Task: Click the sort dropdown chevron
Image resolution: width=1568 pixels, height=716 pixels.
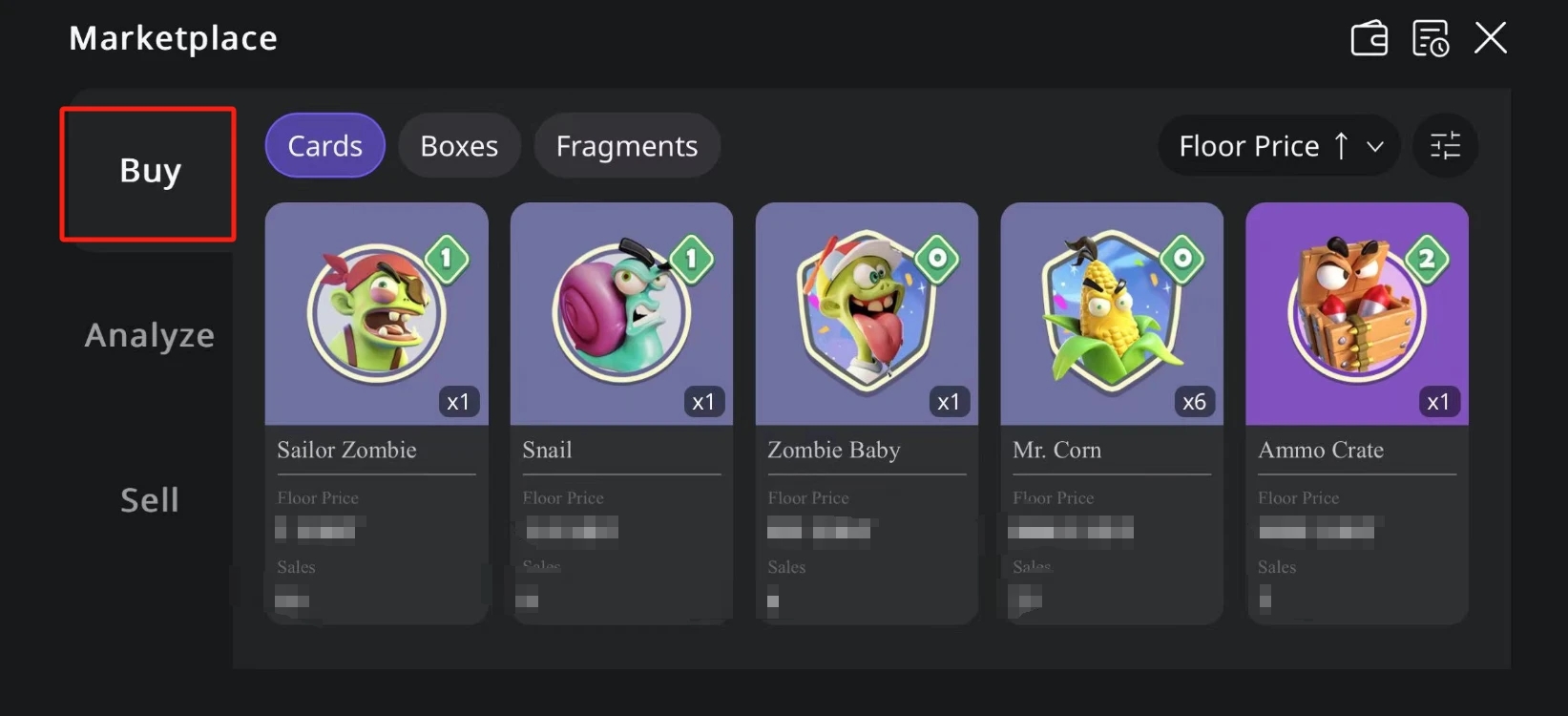Action: 1375,146
